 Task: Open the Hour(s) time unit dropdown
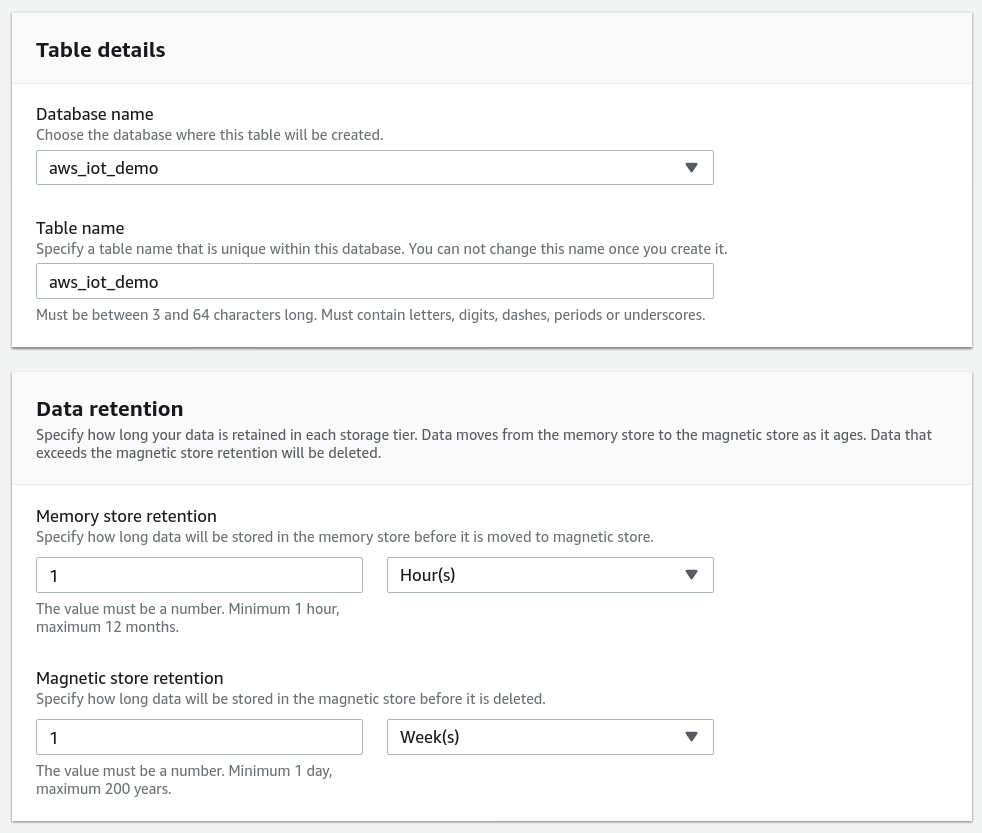550,575
